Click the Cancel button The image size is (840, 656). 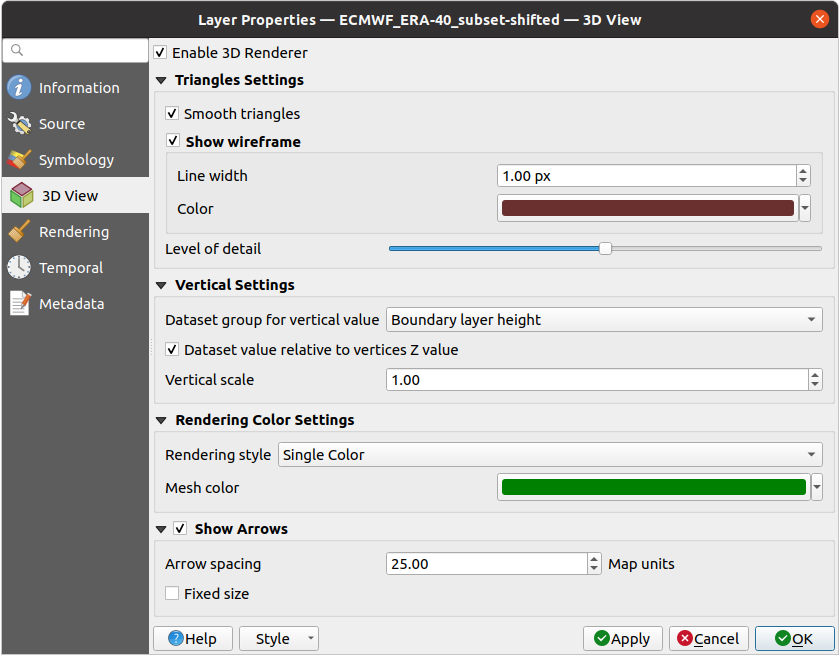click(x=708, y=639)
